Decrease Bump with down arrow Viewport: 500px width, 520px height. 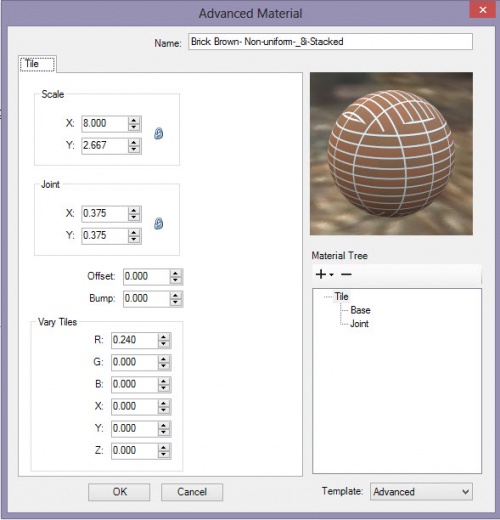pos(176,303)
